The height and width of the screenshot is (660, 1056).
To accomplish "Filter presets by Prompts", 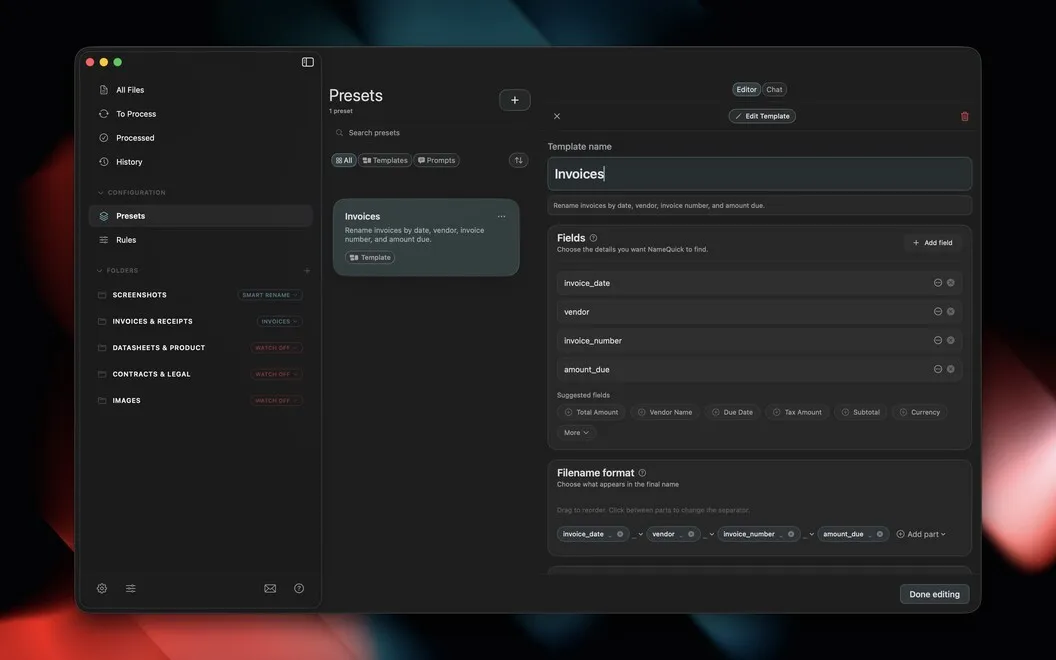I will tap(436, 160).
